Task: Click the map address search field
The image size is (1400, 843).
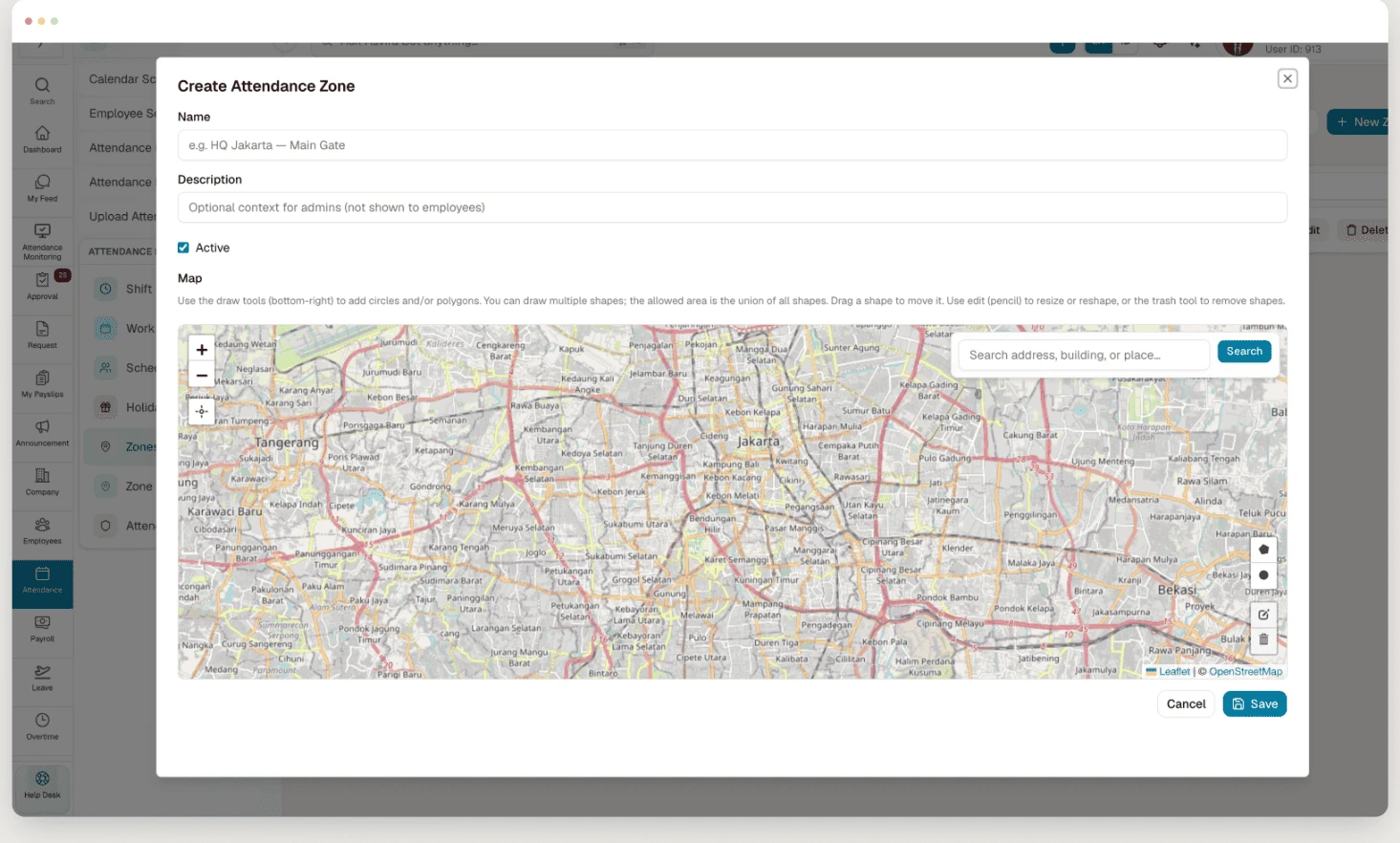Action: tap(1084, 355)
